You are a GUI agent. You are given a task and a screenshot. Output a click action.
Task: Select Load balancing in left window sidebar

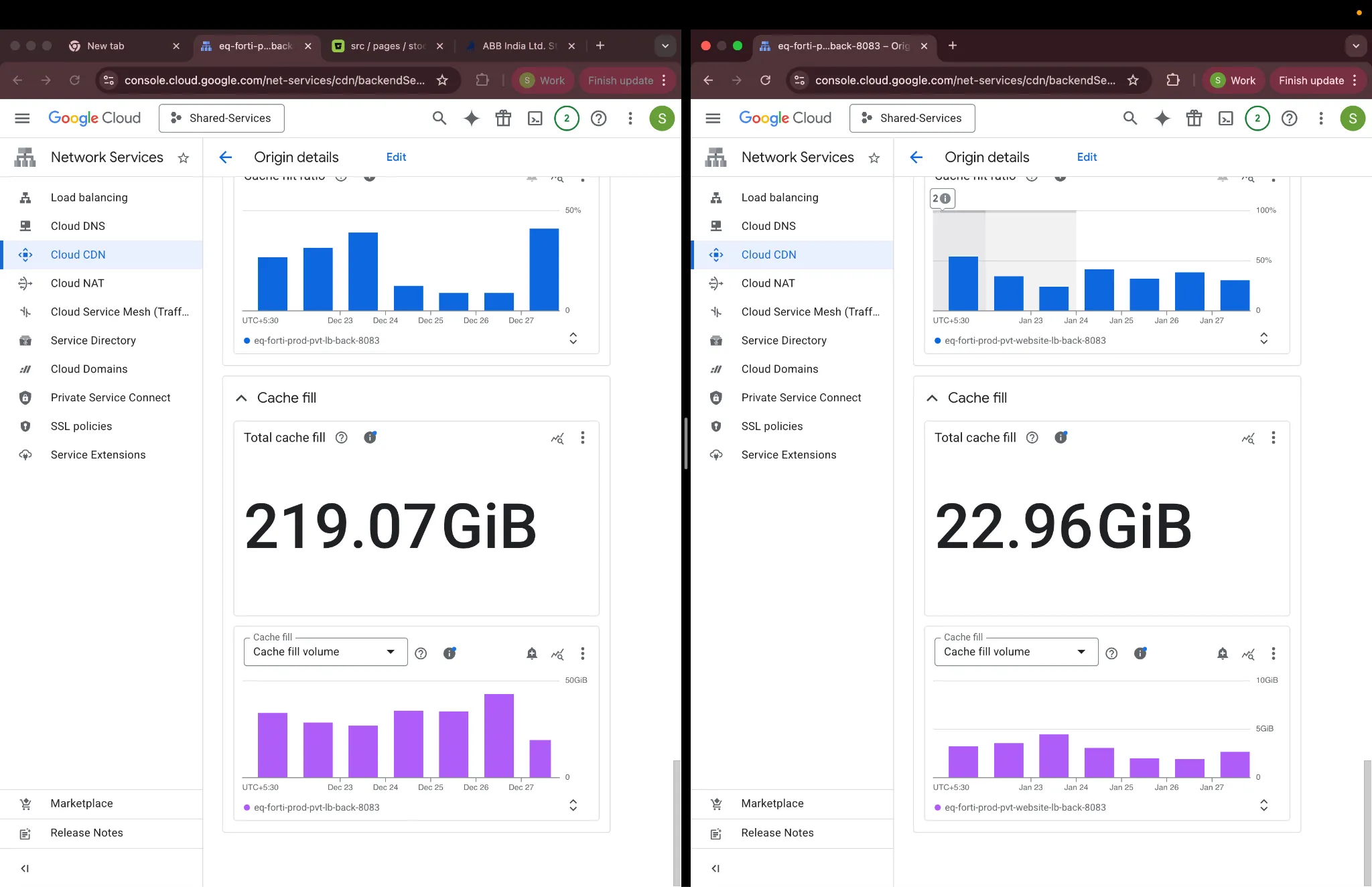(x=101, y=198)
